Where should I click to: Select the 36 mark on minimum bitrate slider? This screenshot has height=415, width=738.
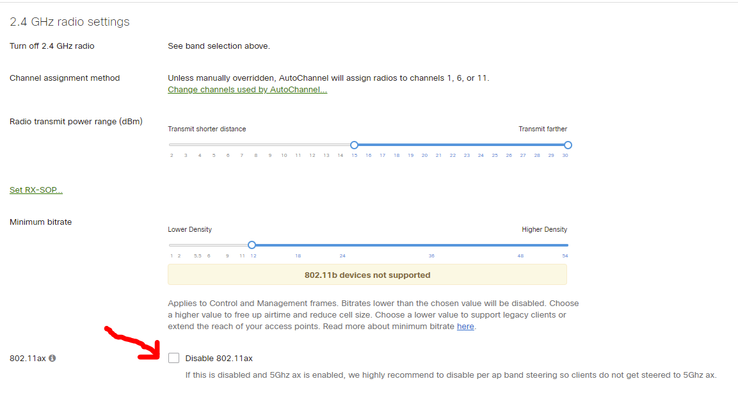click(x=431, y=256)
